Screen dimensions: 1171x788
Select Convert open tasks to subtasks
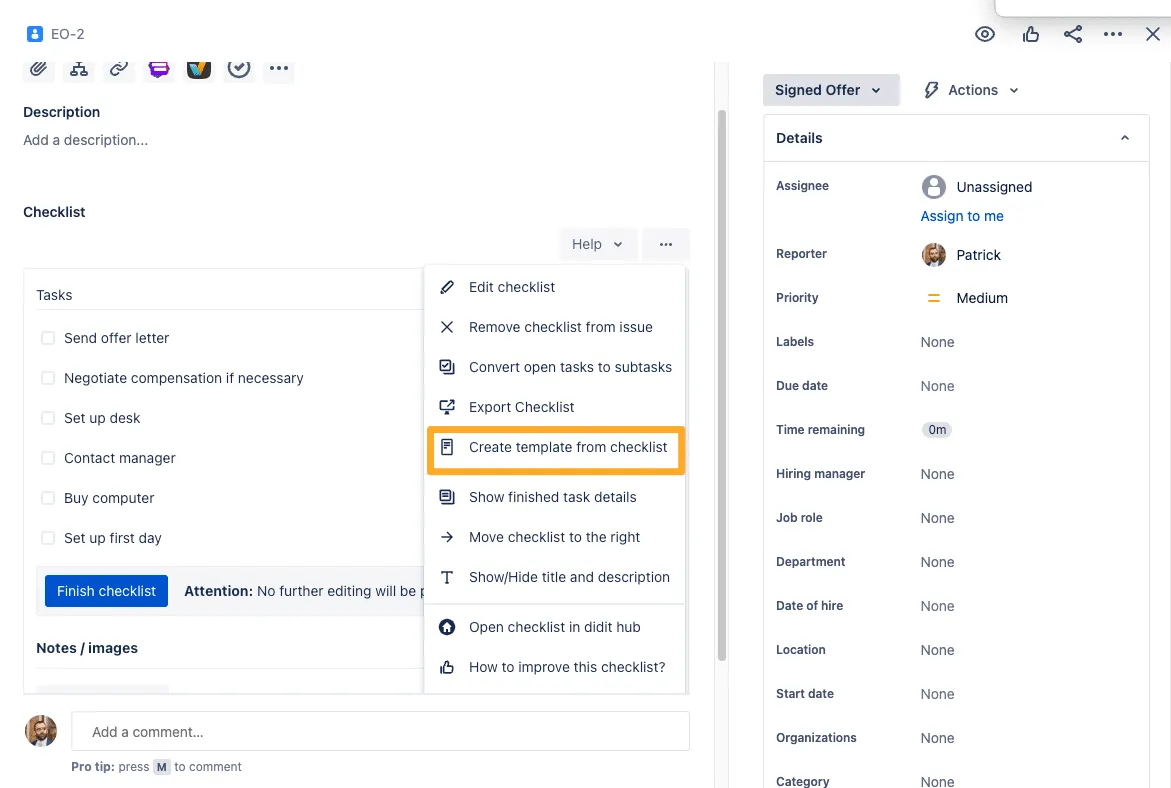pos(555,367)
